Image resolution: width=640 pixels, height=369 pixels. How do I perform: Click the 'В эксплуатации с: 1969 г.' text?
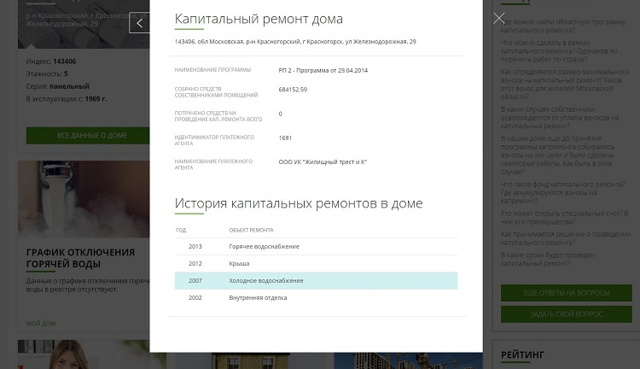(67, 99)
